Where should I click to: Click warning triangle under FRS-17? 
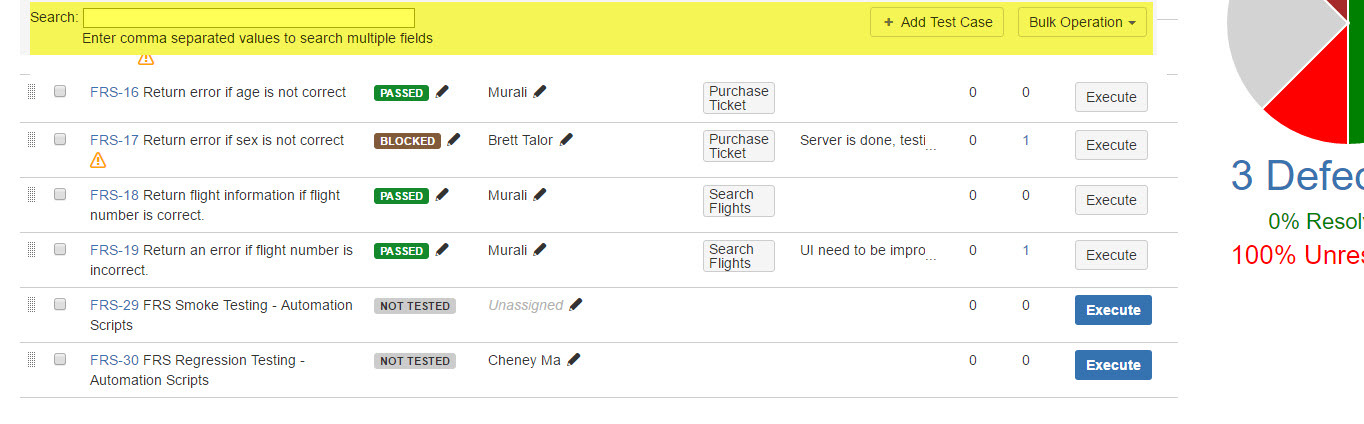(x=98, y=160)
